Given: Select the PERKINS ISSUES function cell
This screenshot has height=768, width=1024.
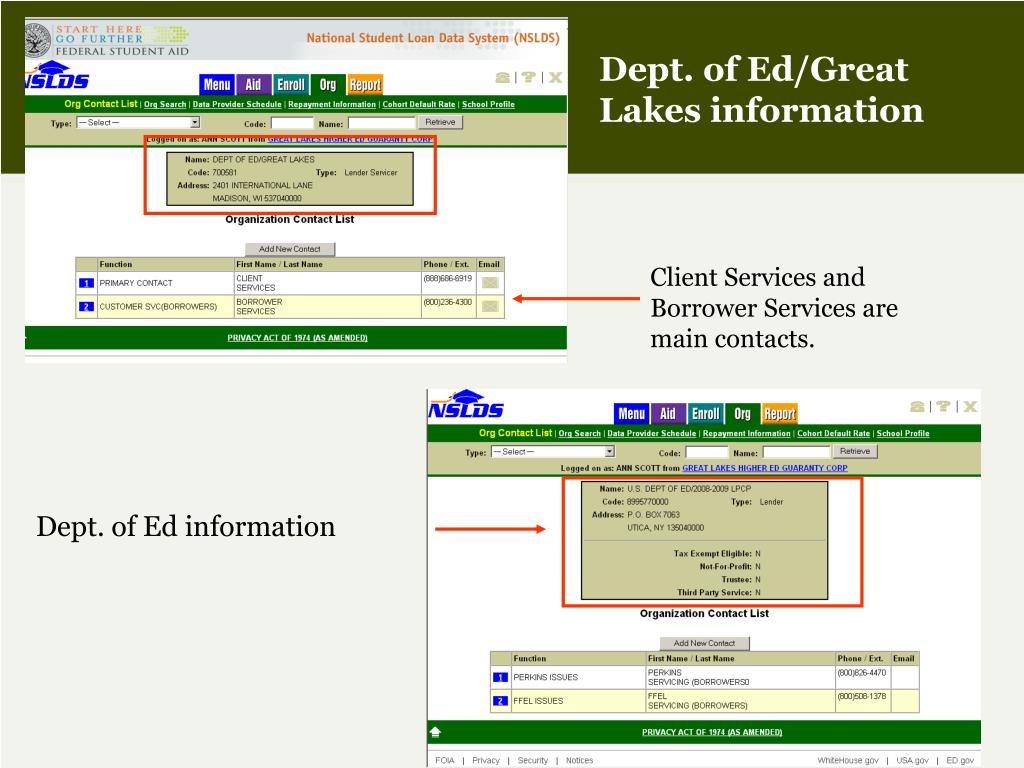Looking at the screenshot, I should click(x=579, y=677).
